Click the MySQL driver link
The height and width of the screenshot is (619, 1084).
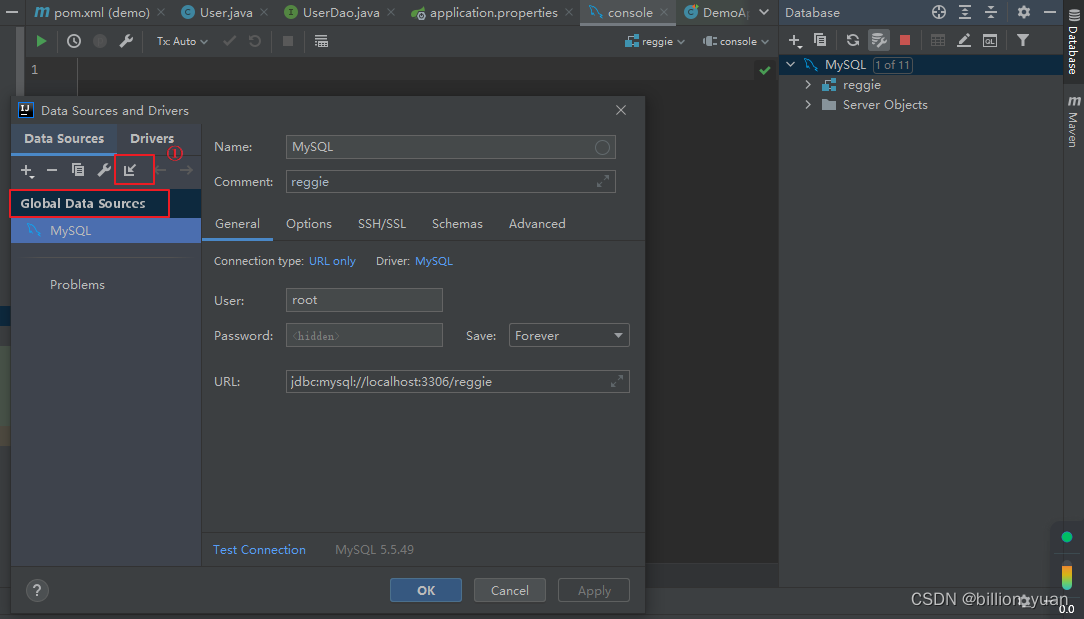(433, 261)
